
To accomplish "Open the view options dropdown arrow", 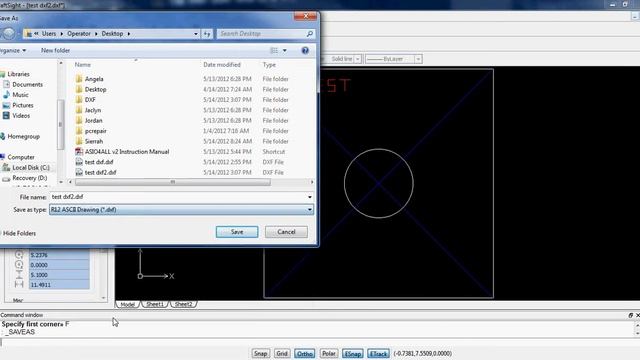I will [284, 51].
